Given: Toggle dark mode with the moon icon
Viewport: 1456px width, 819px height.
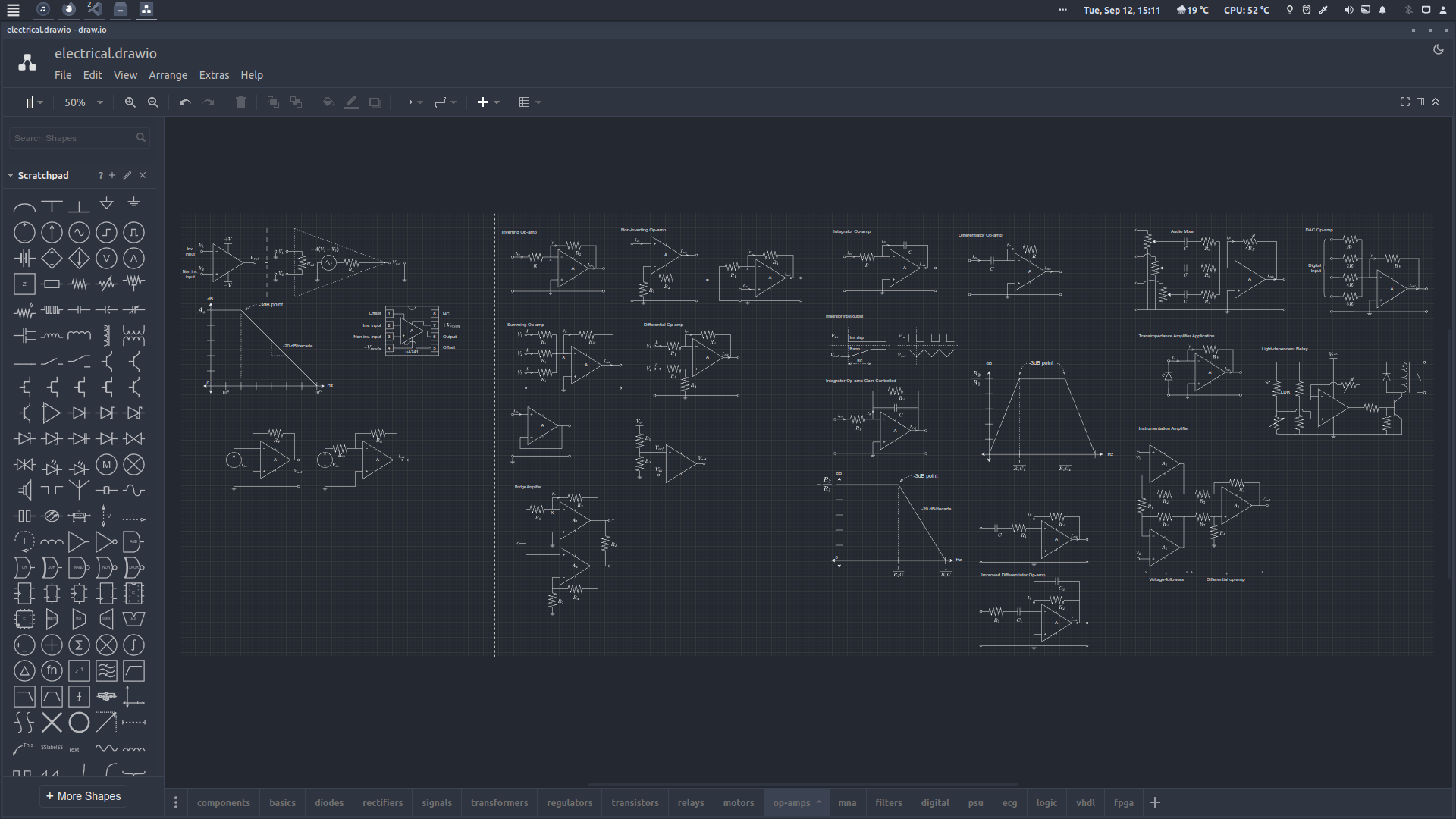Looking at the screenshot, I should (x=1439, y=49).
